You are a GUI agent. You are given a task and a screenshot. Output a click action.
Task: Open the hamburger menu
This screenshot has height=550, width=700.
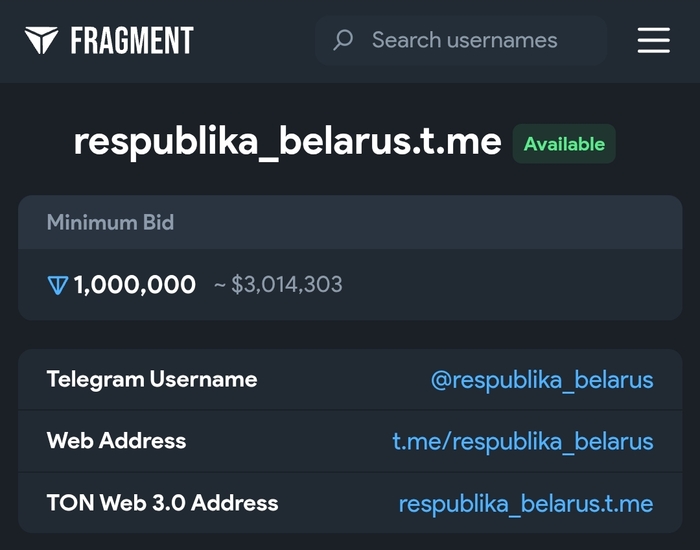[x=653, y=40]
